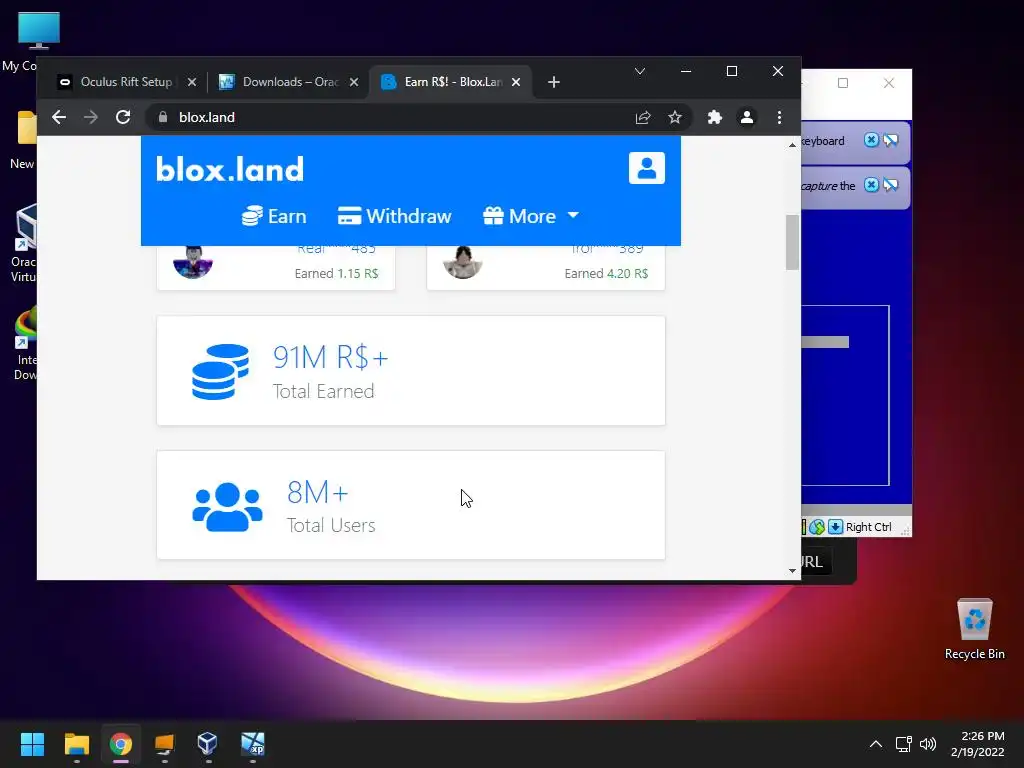Open the XP virtual machine taskbar icon

[x=253, y=744]
